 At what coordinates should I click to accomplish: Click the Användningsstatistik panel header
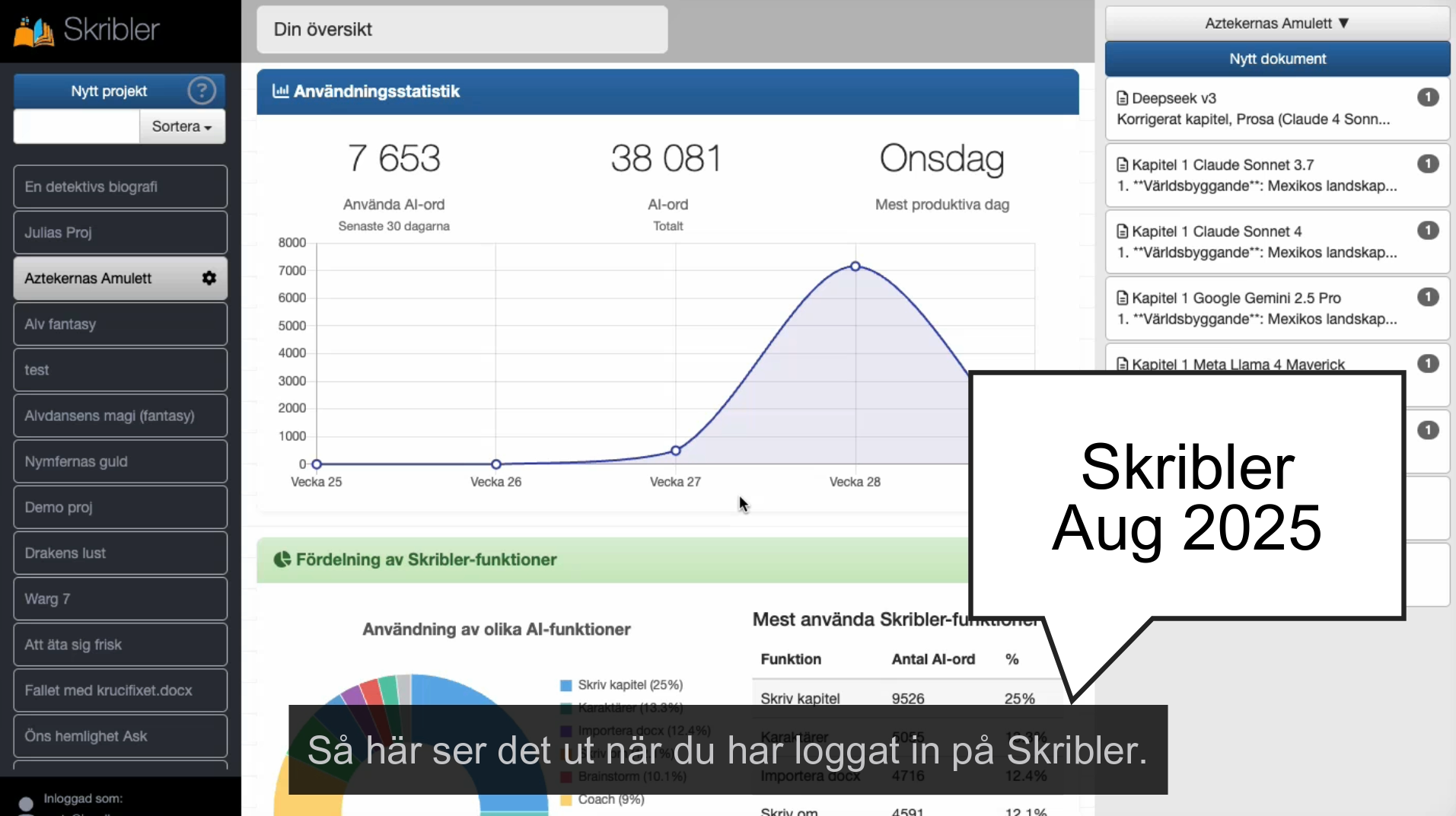click(x=667, y=91)
